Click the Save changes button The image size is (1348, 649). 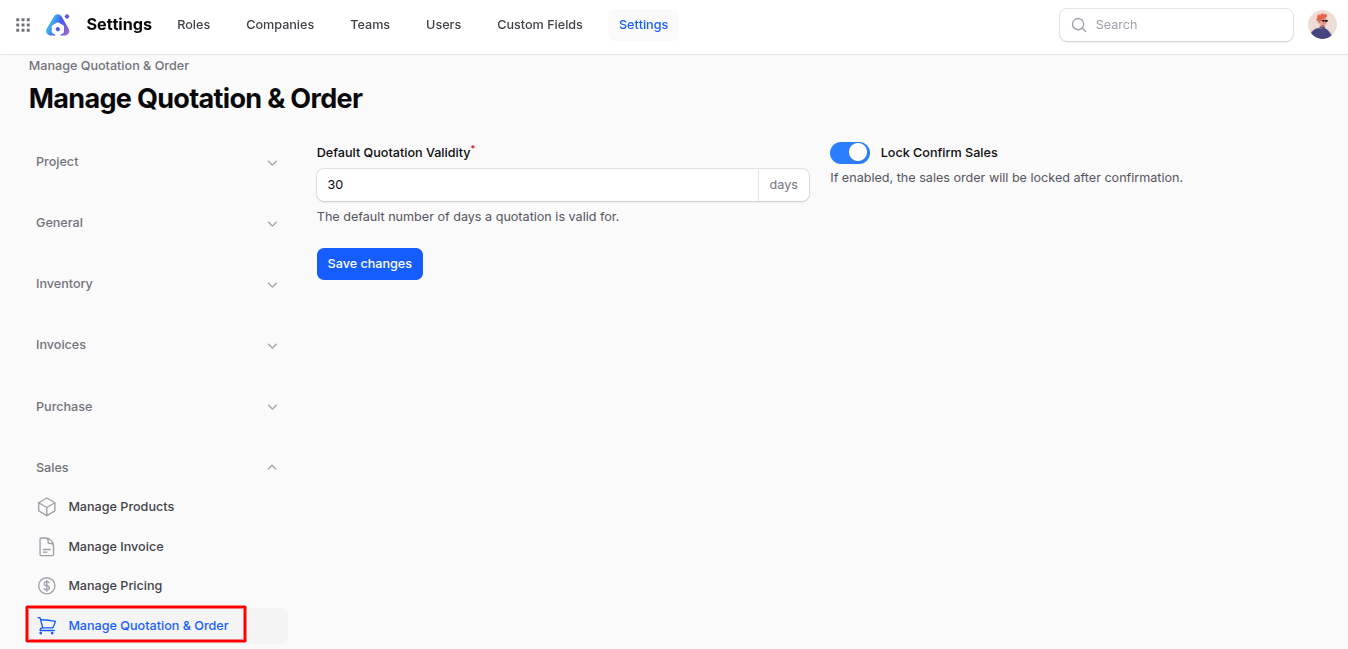click(x=369, y=263)
